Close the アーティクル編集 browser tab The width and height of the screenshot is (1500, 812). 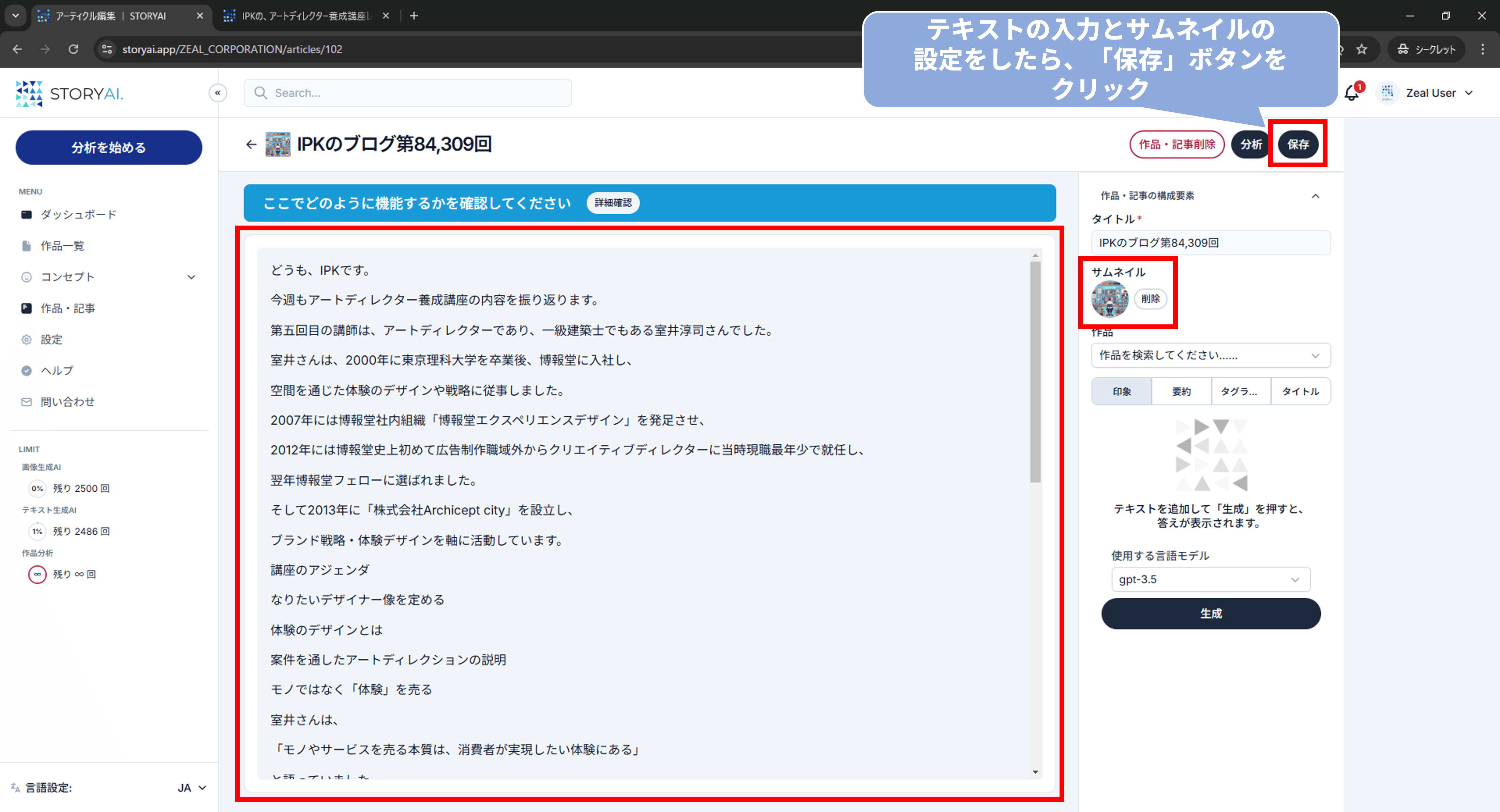200,16
